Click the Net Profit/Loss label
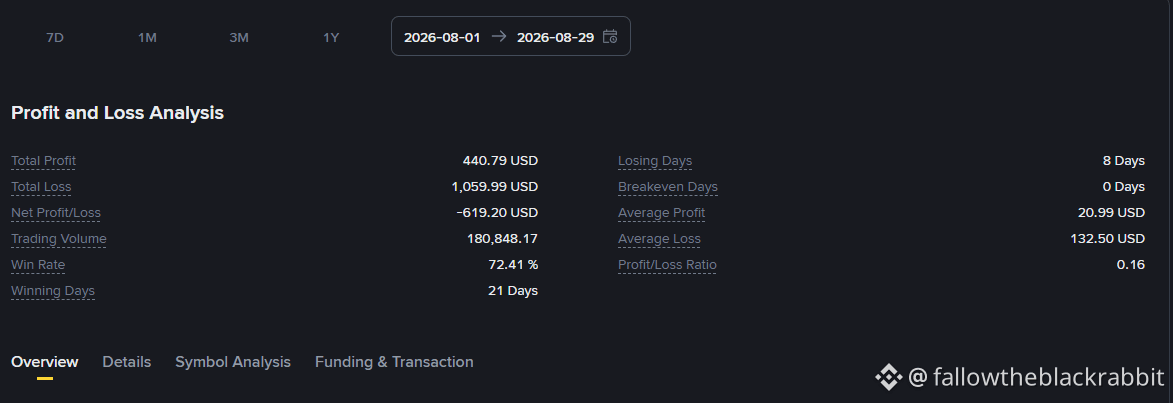Viewport: 1173px width, 403px height. coord(55,213)
